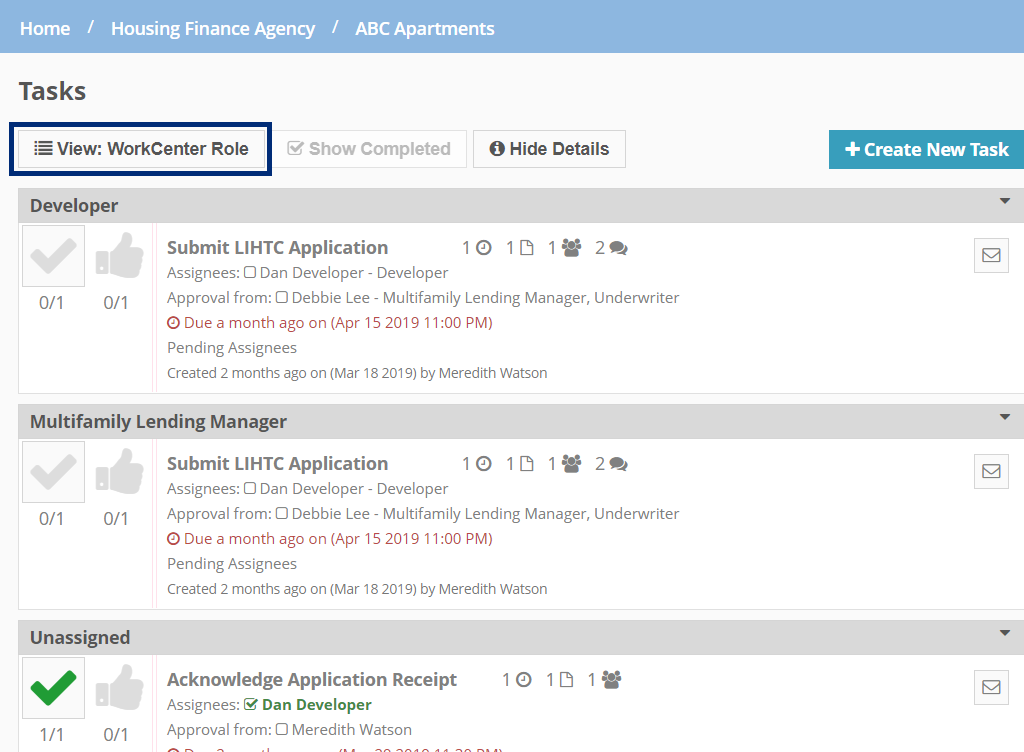This screenshot has height=752, width=1024.
Task: Click the group assignees icon on Acknowledge Application Receipt
Action: 610,678
